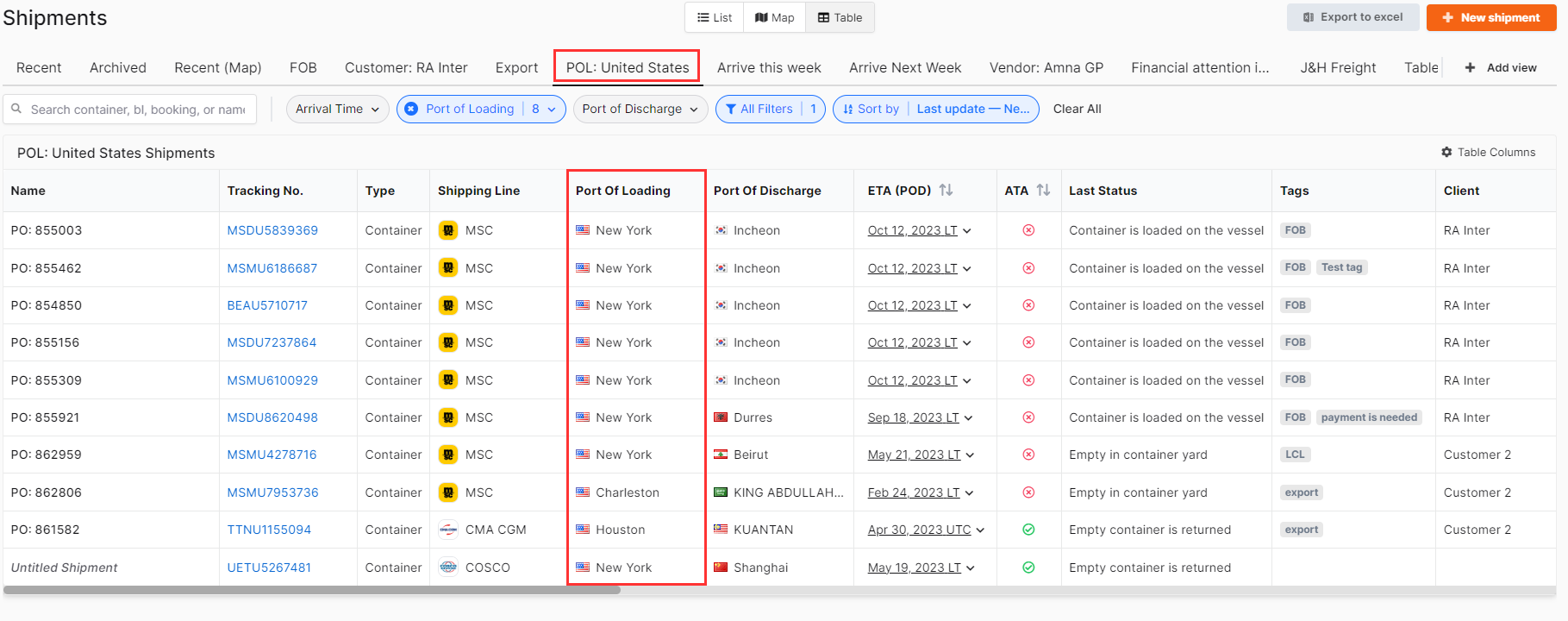Click red ATA status icon for PO: 855921
The height and width of the screenshot is (621, 1568).
pyautogui.click(x=1028, y=417)
